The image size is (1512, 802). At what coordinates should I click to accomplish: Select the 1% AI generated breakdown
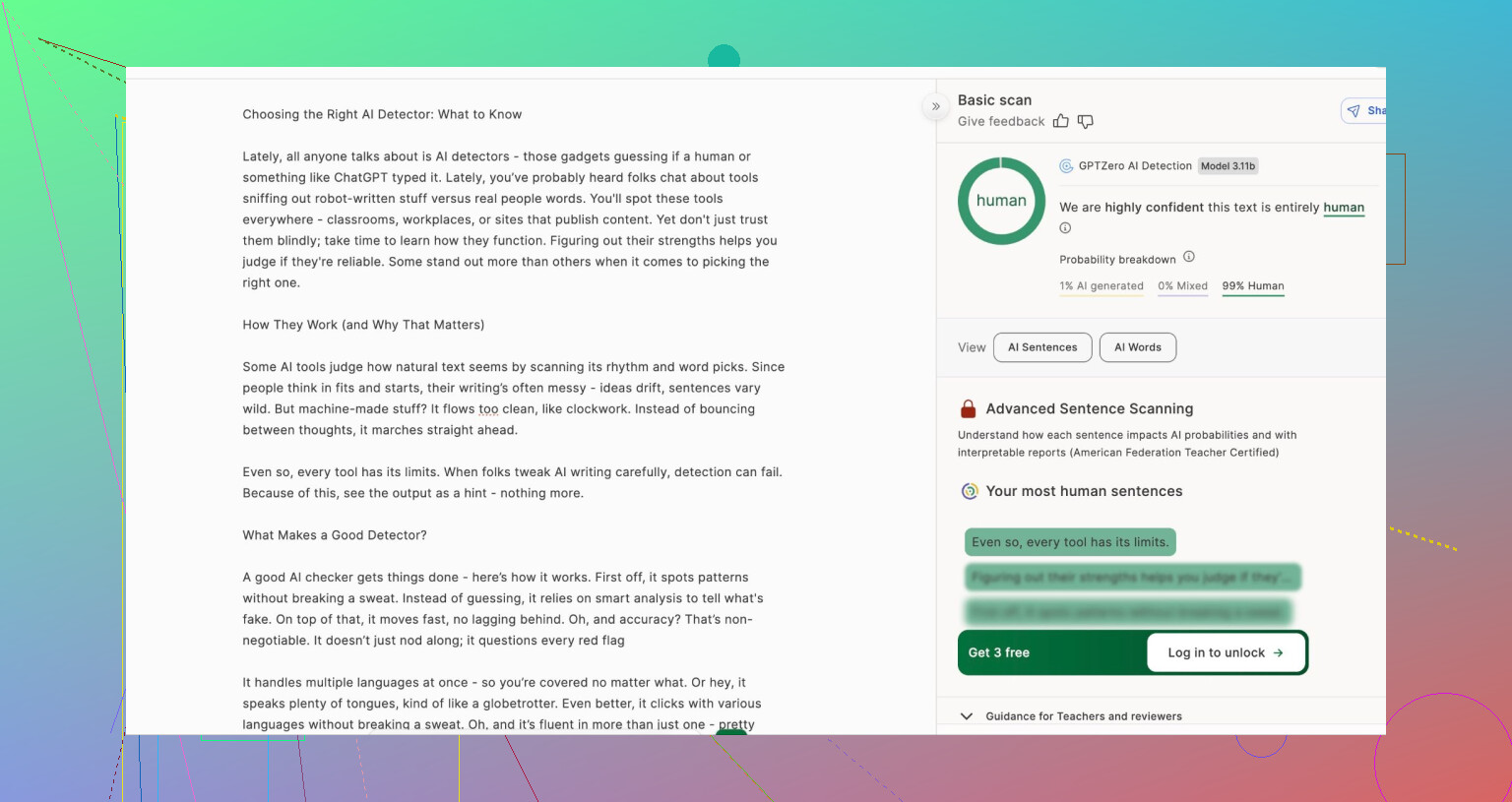click(x=1102, y=286)
